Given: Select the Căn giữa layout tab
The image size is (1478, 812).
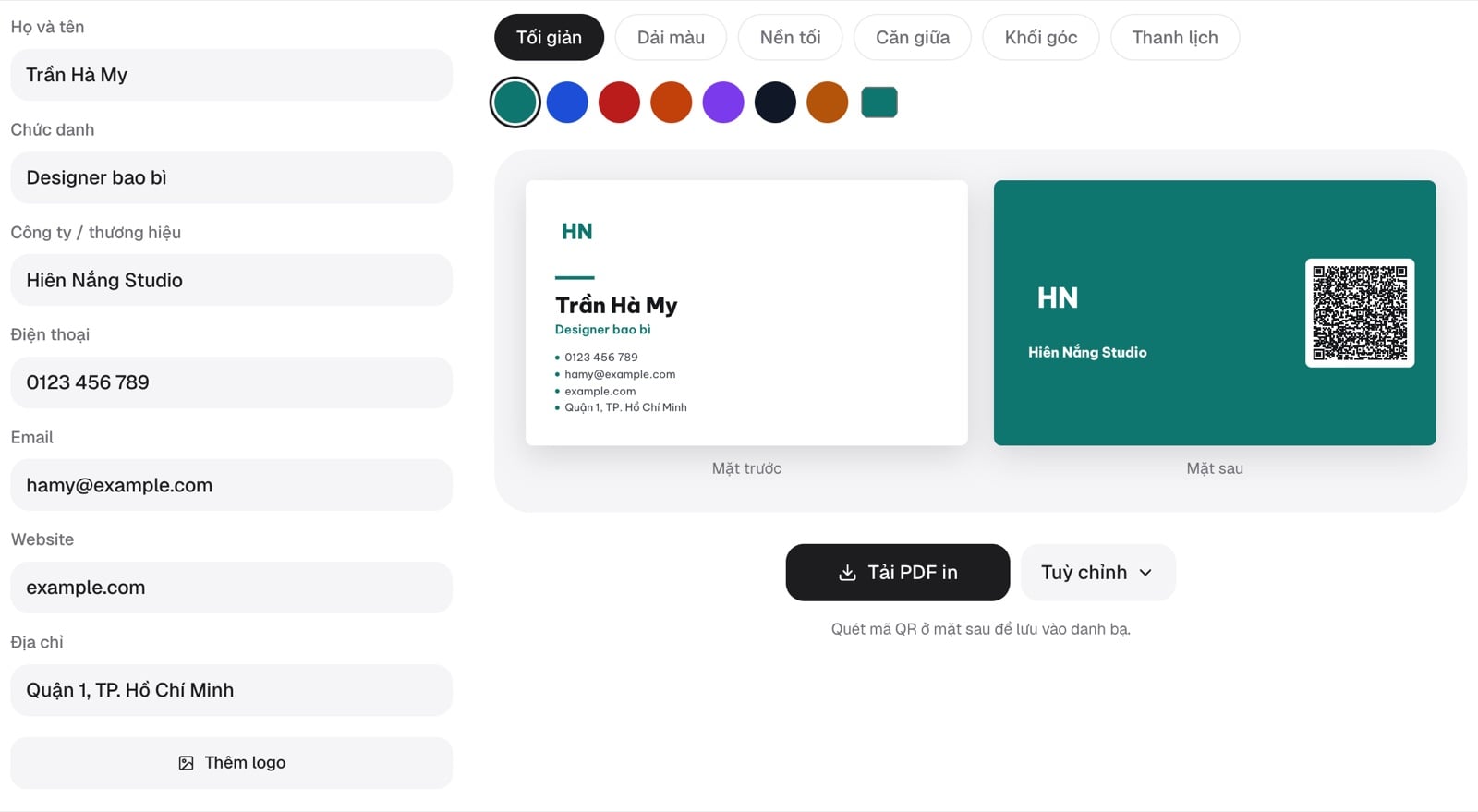Looking at the screenshot, I should tap(913, 37).
